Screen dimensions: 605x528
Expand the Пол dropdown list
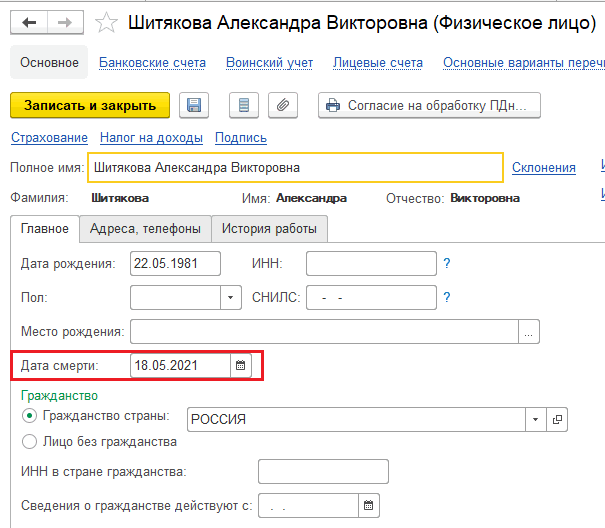click(x=231, y=298)
